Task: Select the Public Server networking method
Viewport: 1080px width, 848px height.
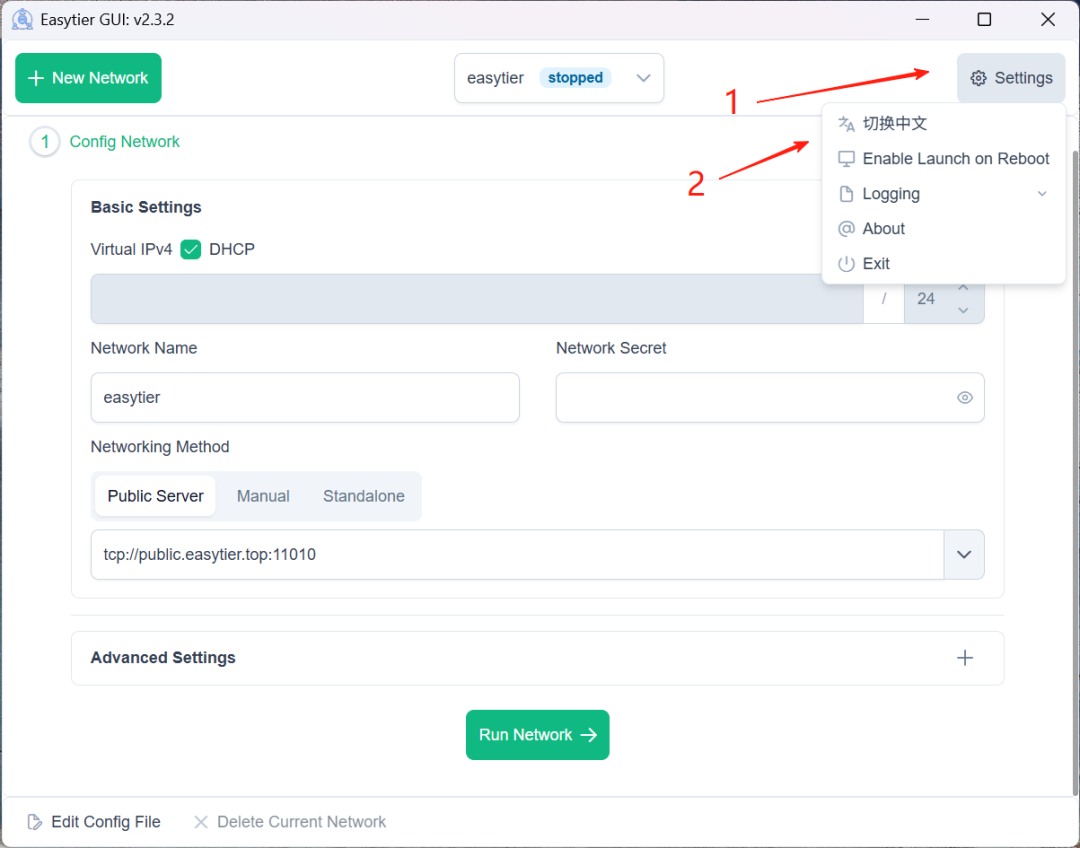Action: pos(156,496)
